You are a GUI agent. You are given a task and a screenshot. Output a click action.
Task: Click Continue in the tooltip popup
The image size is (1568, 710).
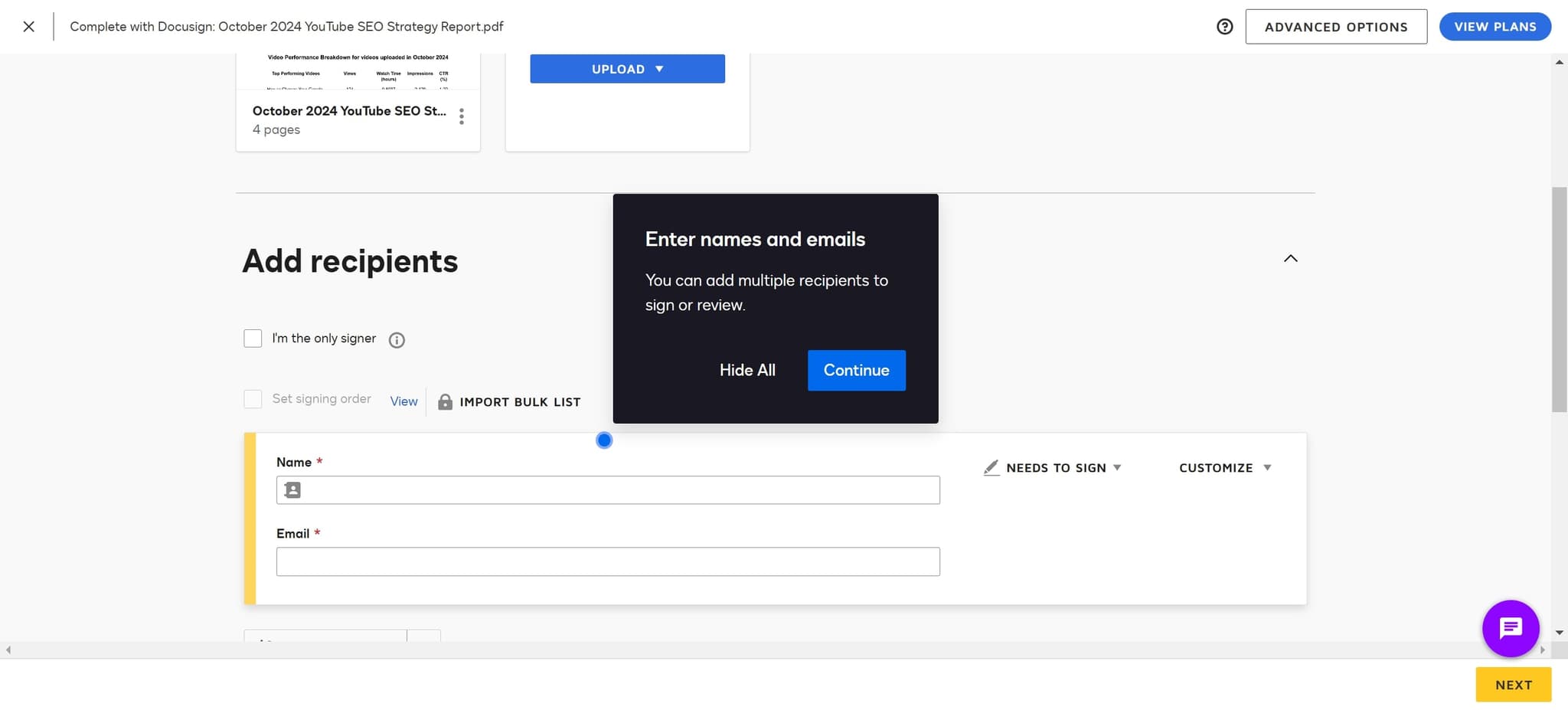(855, 370)
